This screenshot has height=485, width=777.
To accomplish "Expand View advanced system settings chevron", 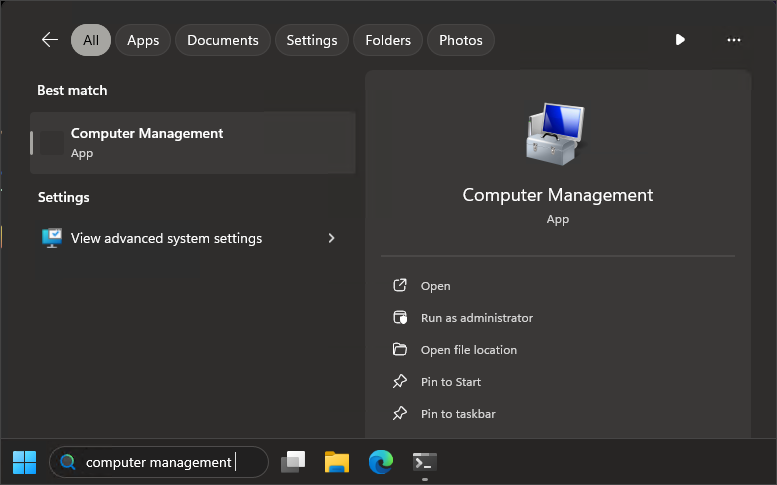I will pyautogui.click(x=331, y=238).
